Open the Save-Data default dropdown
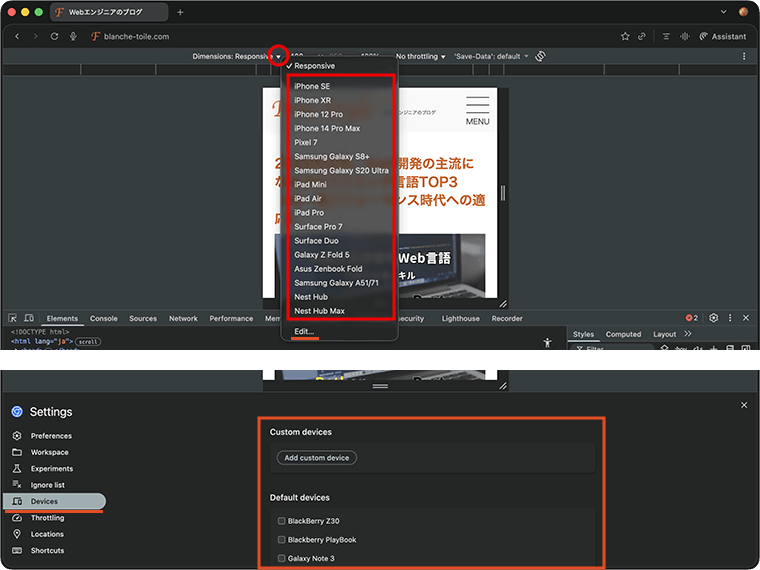Screen dimensions: 760x570 (x=491, y=56)
